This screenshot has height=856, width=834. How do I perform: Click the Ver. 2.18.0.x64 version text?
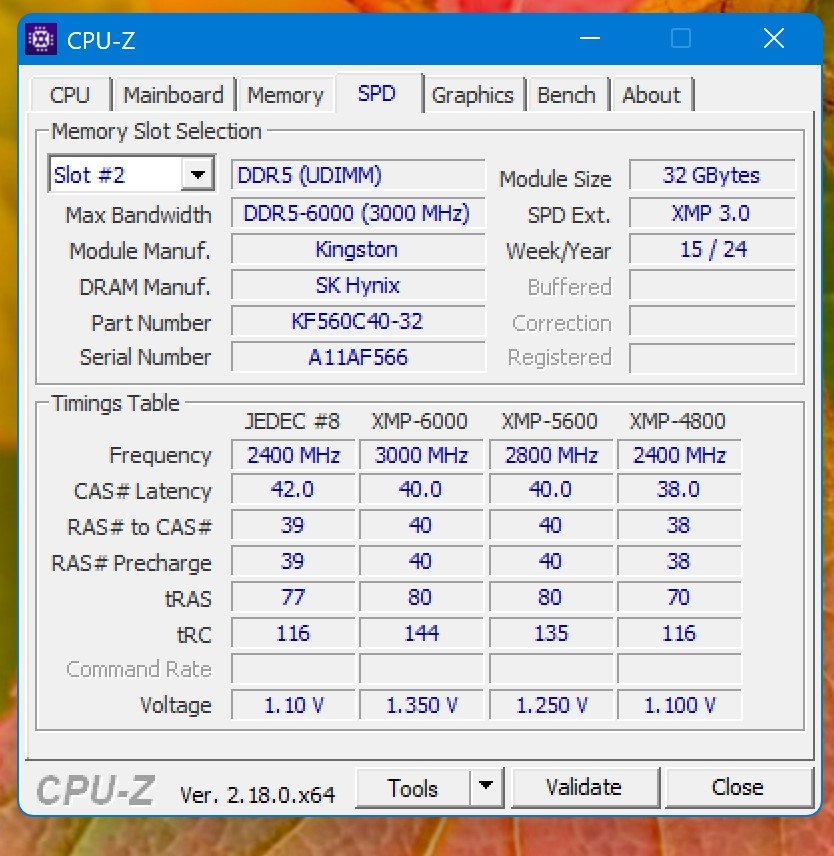[x=258, y=795]
